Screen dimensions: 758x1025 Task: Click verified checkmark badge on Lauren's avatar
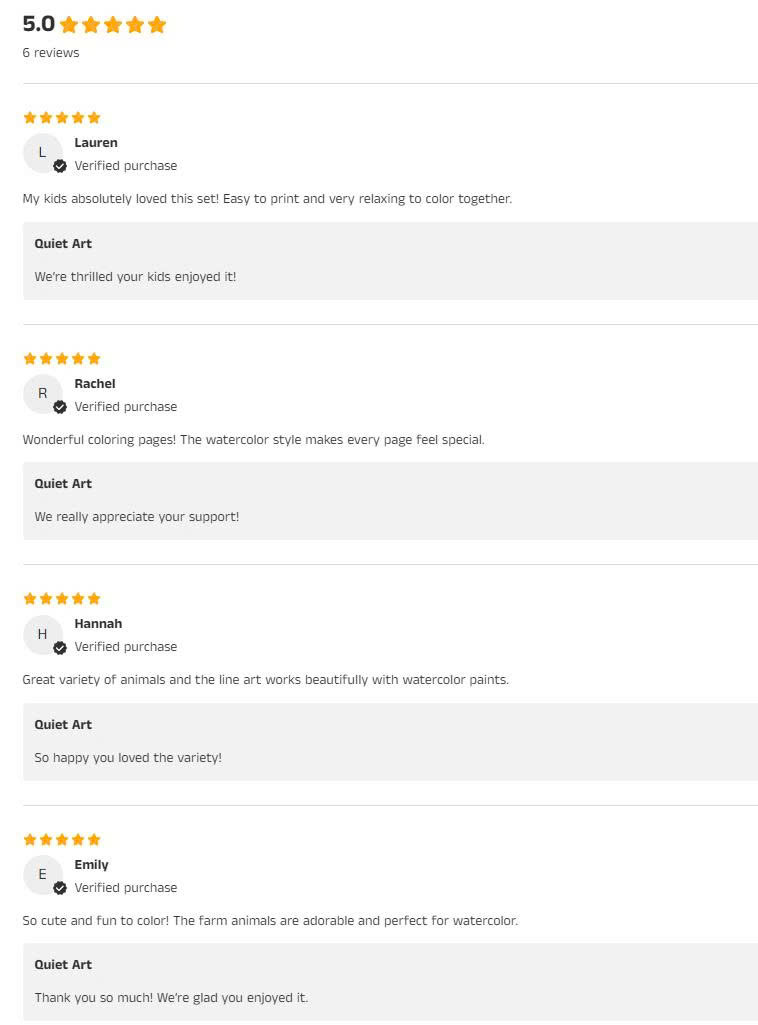click(60, 166)
